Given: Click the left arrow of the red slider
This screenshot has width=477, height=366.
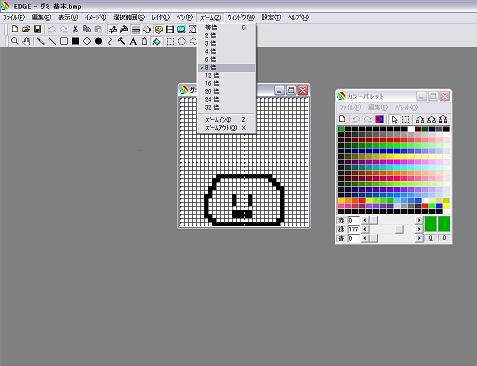Looking at the screenshot, I should coord(365,220).
